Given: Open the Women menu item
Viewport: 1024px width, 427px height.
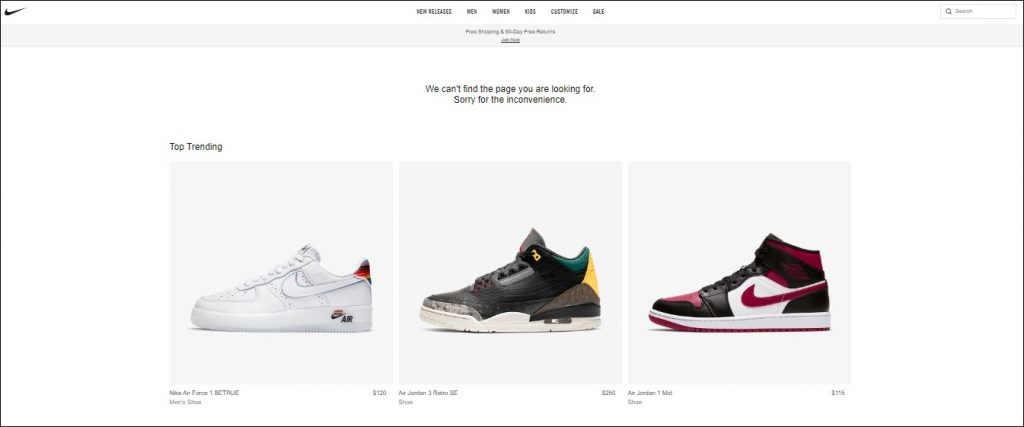Looking at the screenshot, I should [501, 11].
